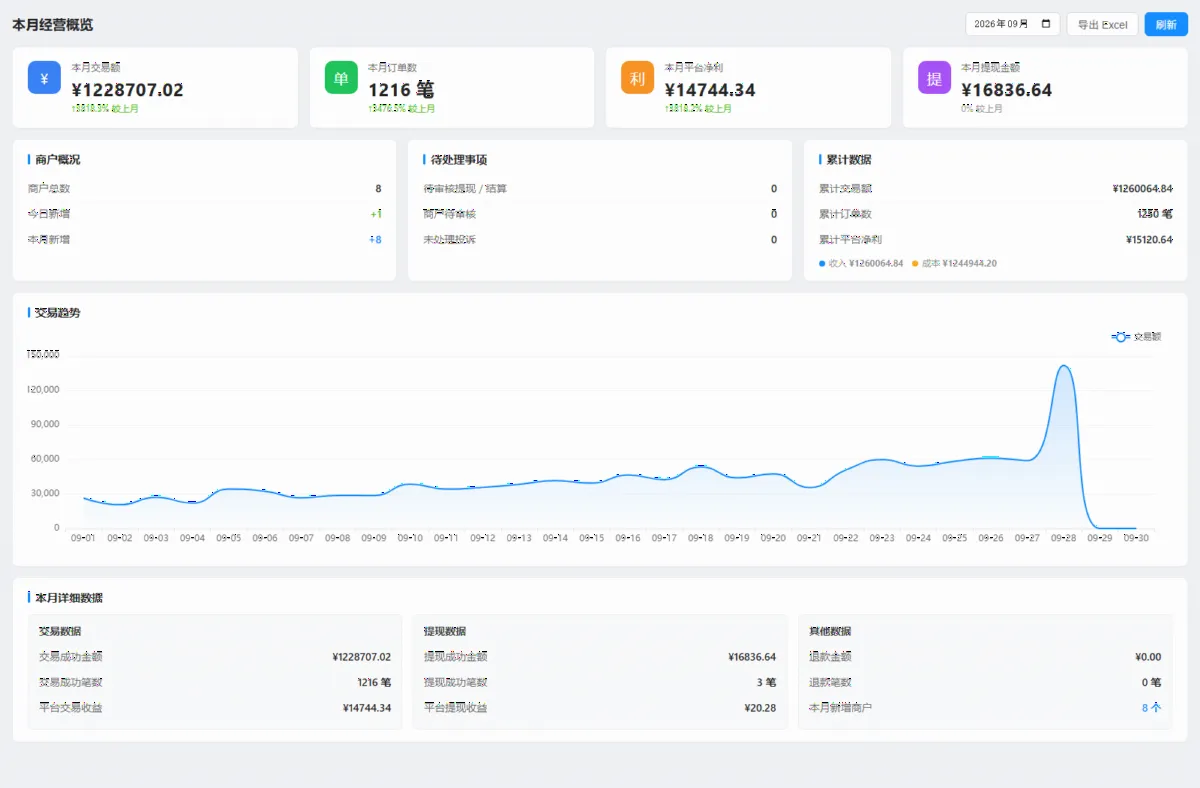The height and width of the screenshot is (788, 1200).
Task: Click the purple 提 icon on 本月提现金额 card
Action: click(x=934, y=78)
